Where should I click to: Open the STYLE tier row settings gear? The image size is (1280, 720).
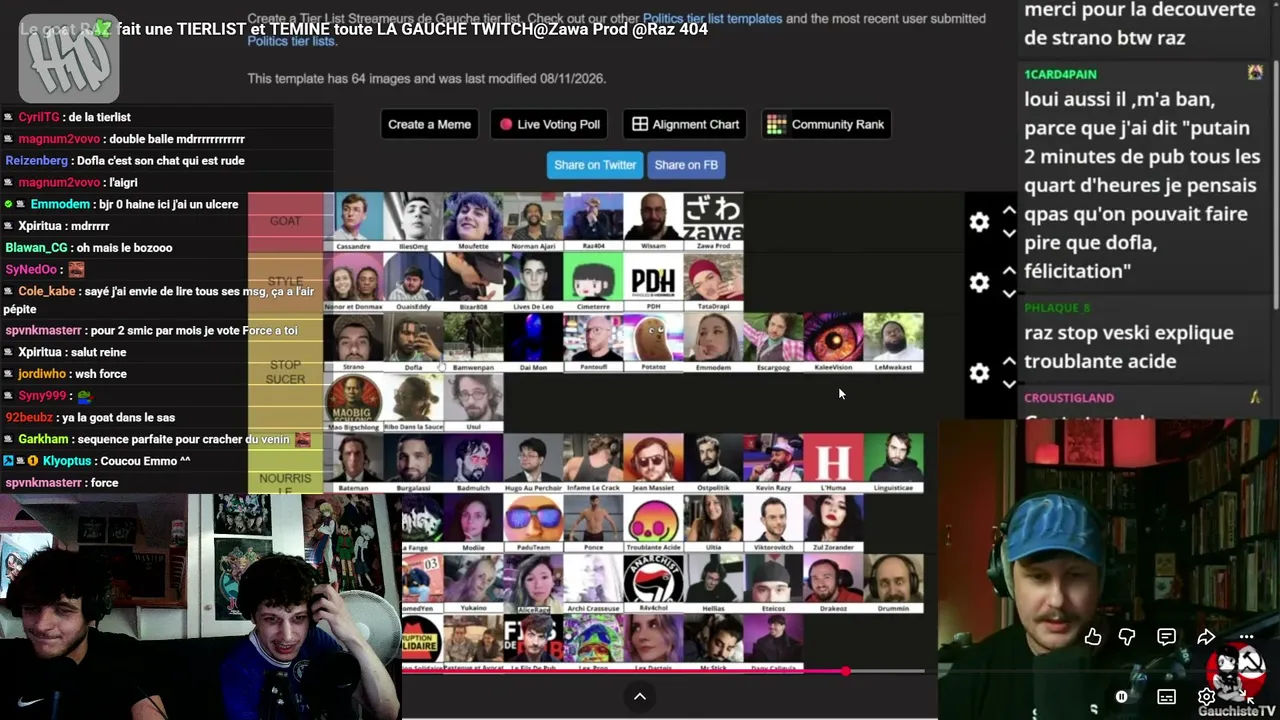(980, 282)
